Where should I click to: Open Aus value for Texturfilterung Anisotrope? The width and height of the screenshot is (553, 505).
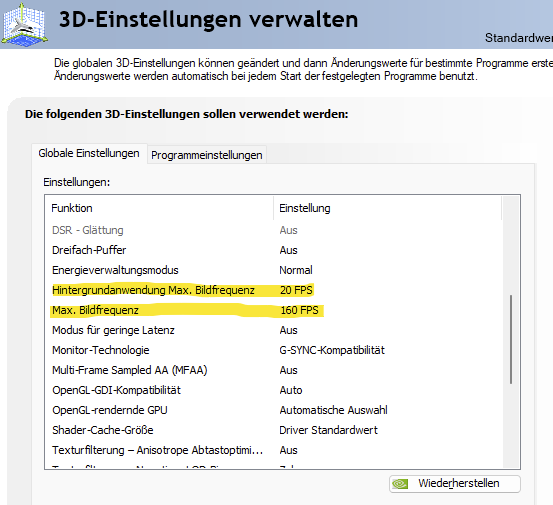[288, 450]
